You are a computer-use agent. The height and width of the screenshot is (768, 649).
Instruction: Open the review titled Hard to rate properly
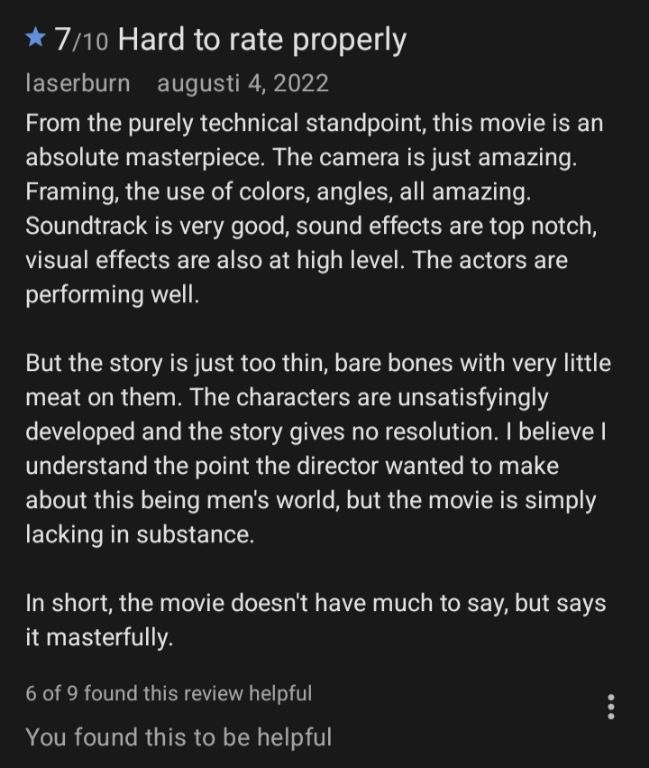click(262, 40)
